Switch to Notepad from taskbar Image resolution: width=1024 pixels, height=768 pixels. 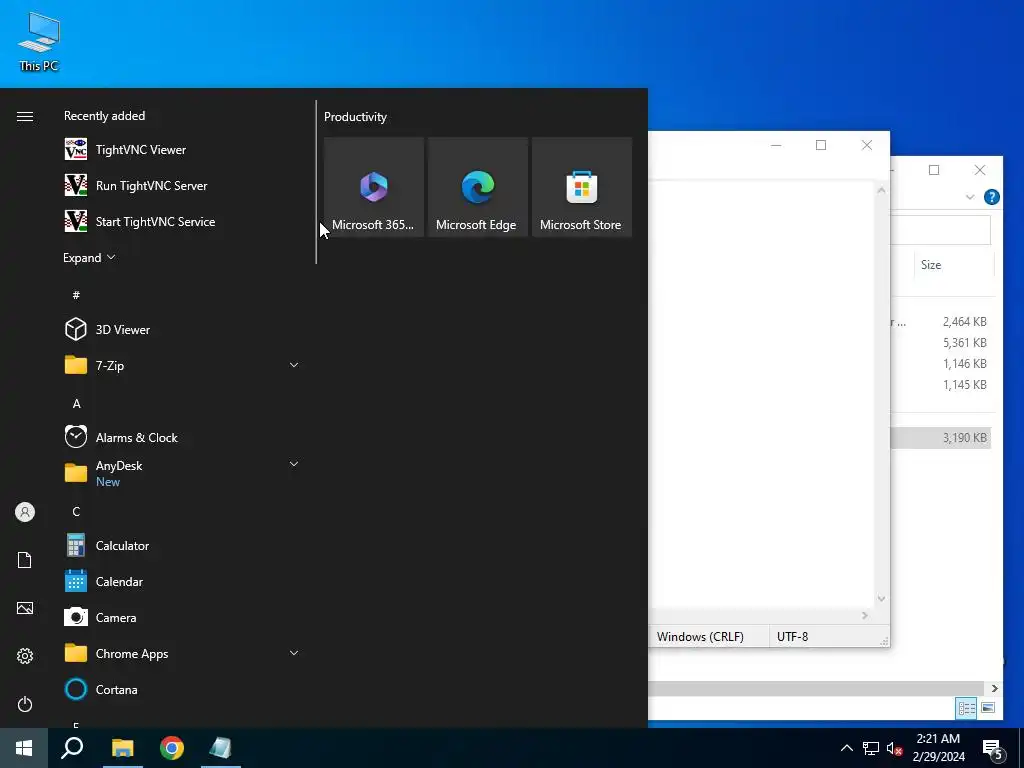click(221, 748)
